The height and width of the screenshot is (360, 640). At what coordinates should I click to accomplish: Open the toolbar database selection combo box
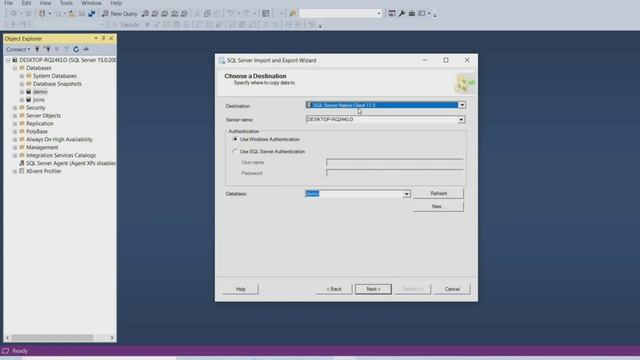[341, 13]
